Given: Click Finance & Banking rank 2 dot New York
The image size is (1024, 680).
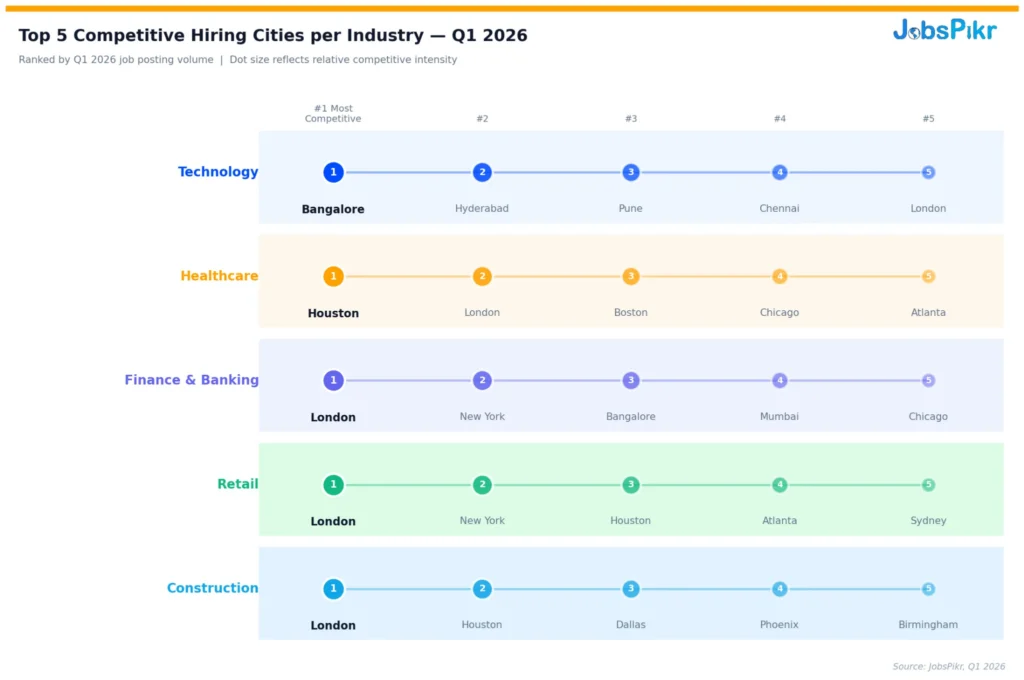Looking at the screenshot, I should click(482, 380).
